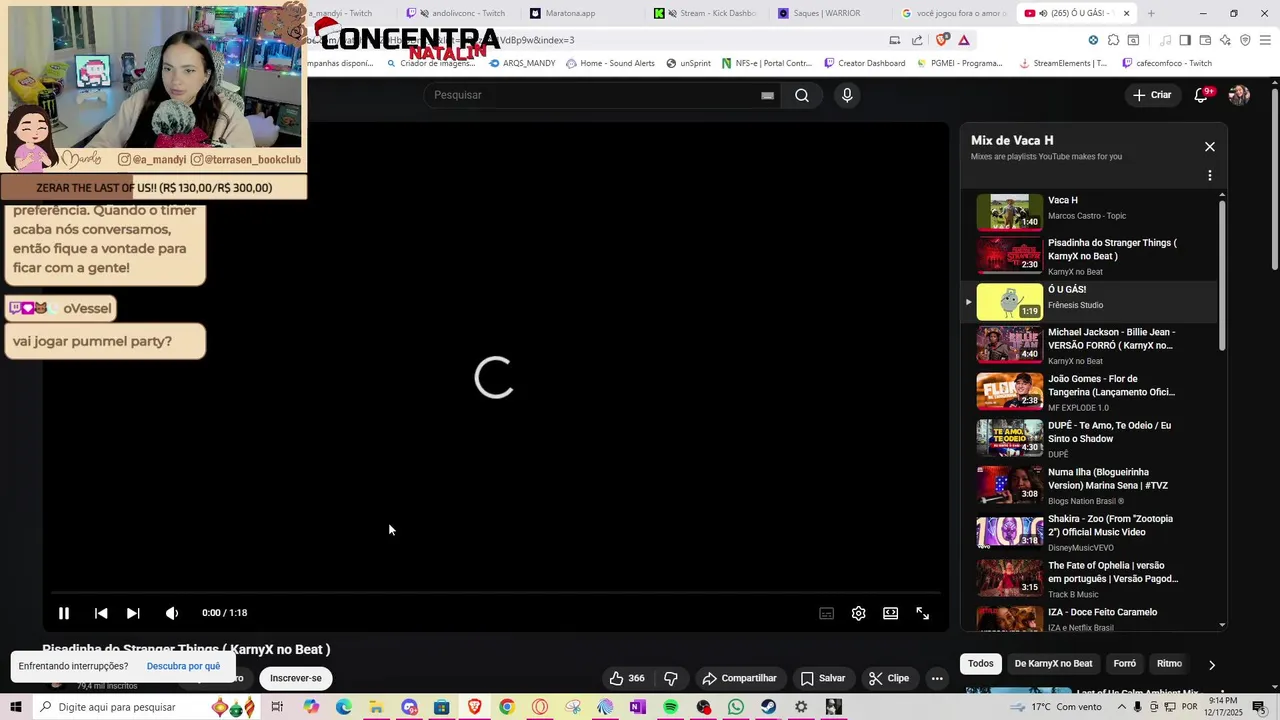Image resolution: width=1280 pixels, height=720 pixels.
Task: Open the Criar menu
Action: (1152, 95)
